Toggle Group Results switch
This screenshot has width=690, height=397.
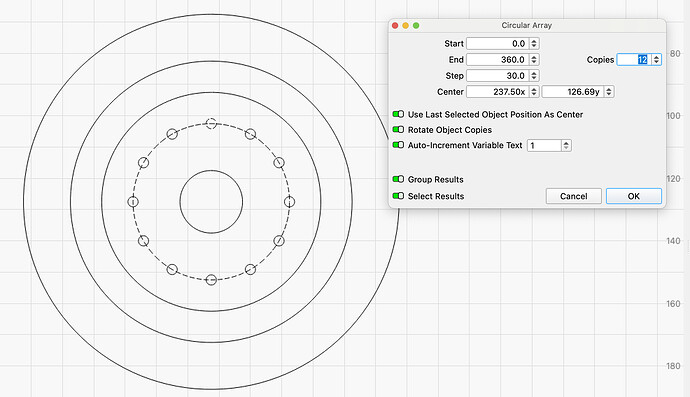398,179
